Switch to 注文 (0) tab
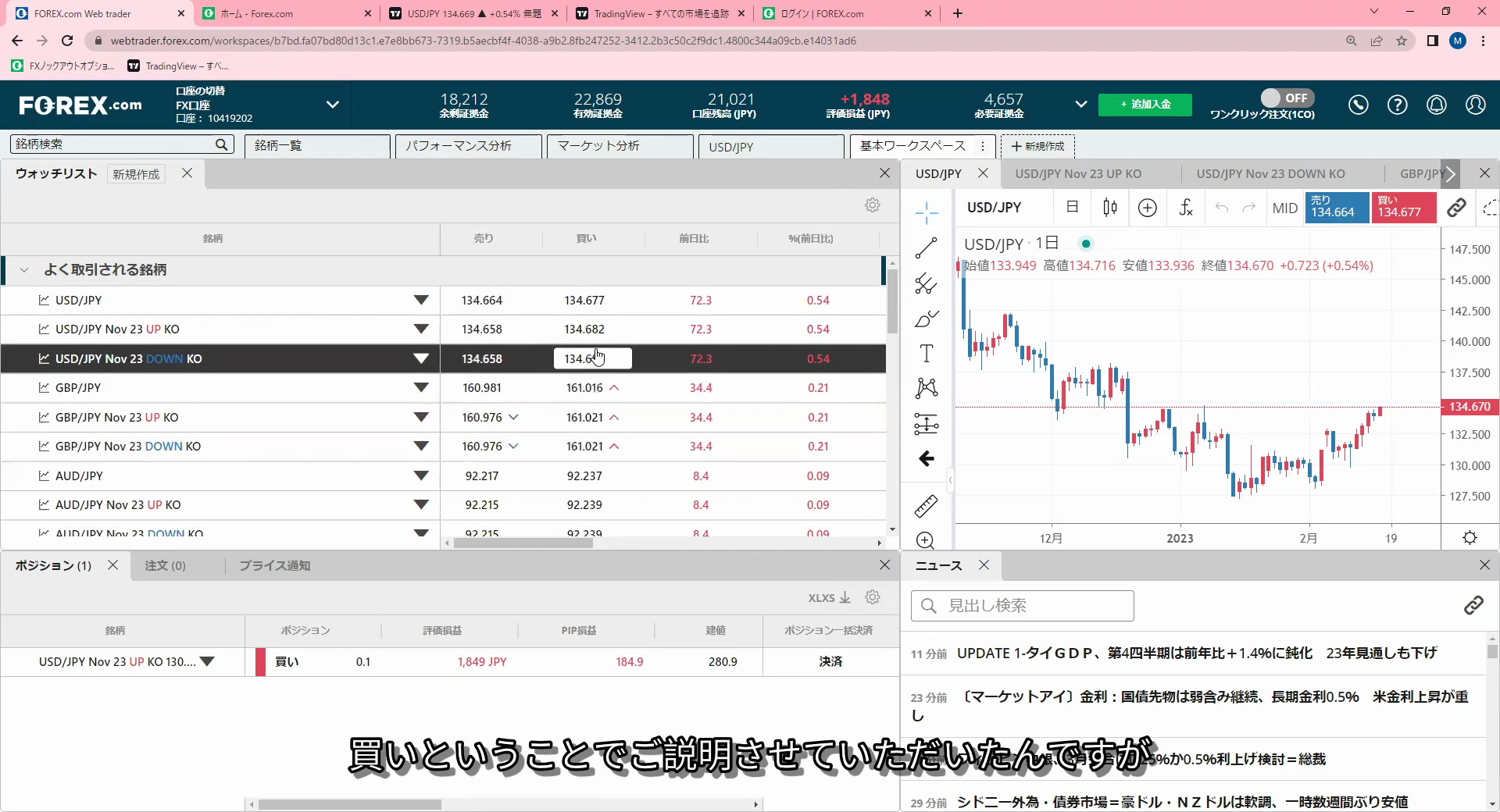 166,566
